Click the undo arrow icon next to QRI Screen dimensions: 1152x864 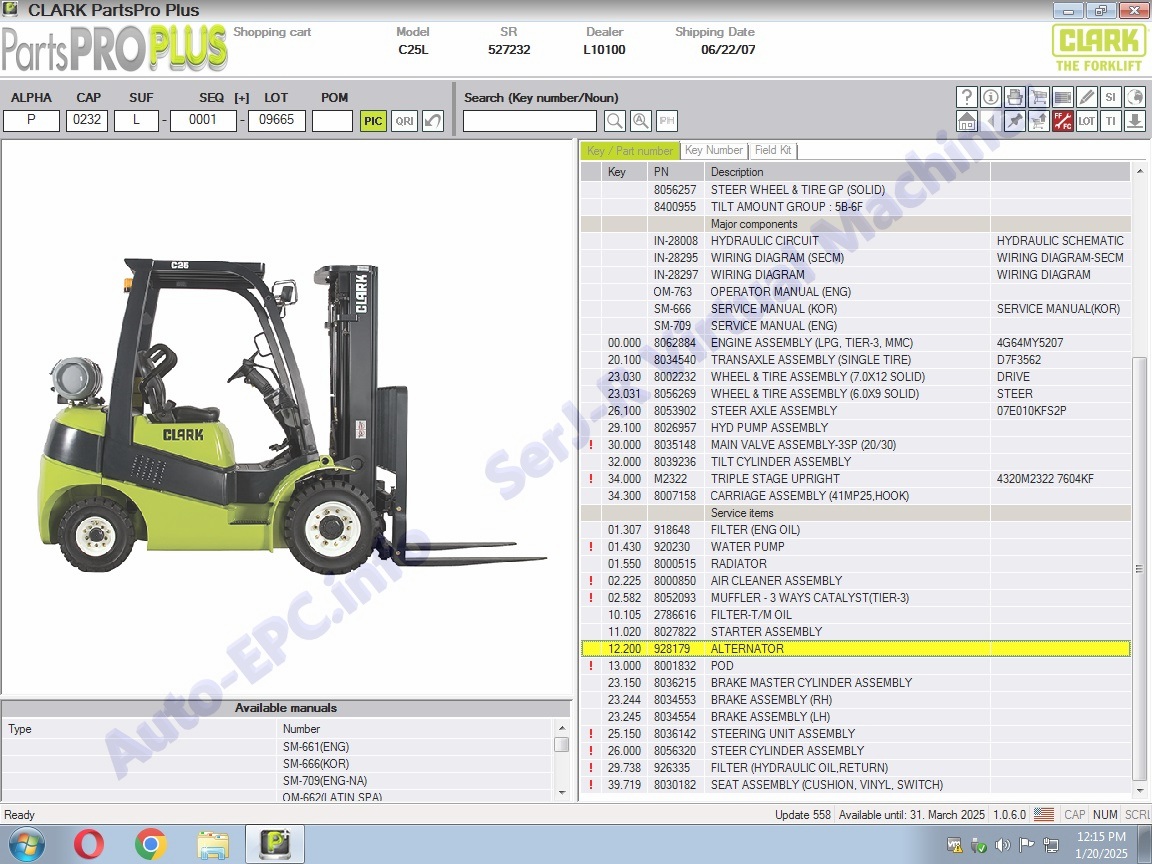433,121
